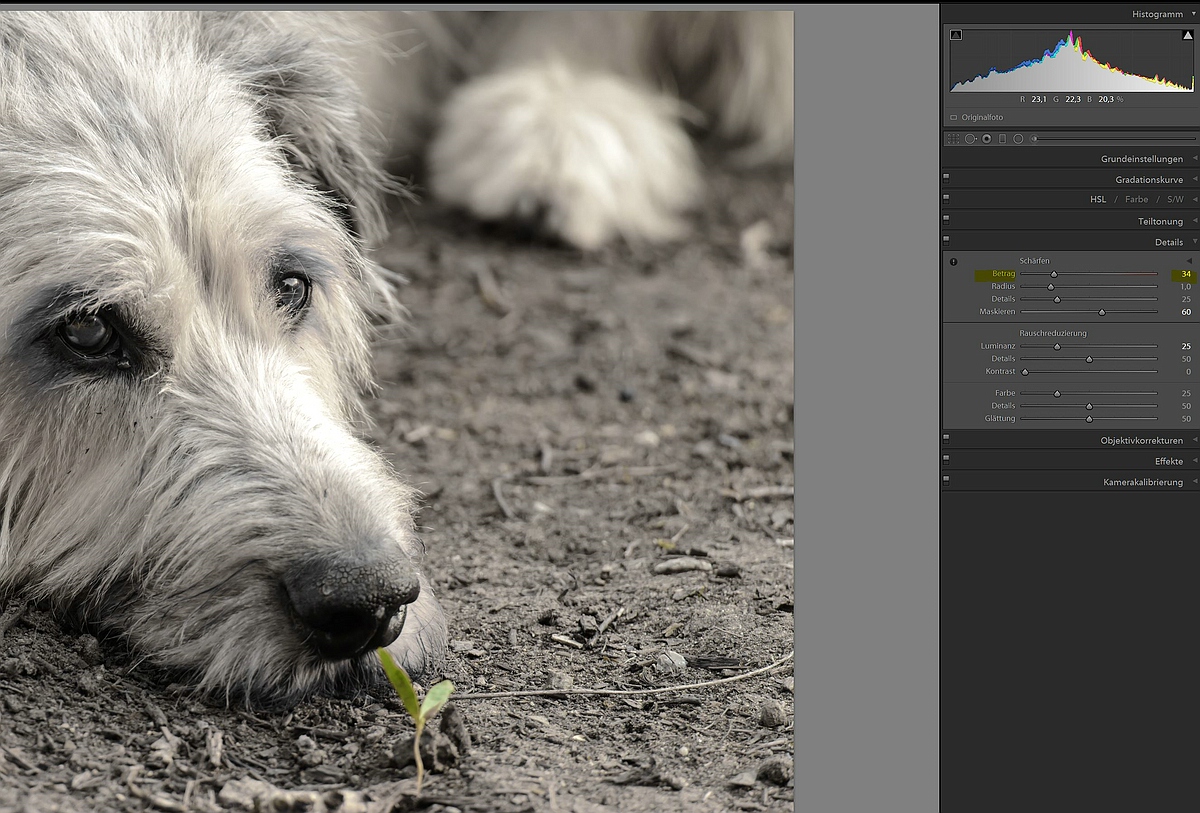Click the Glättung label

(999, 419)
